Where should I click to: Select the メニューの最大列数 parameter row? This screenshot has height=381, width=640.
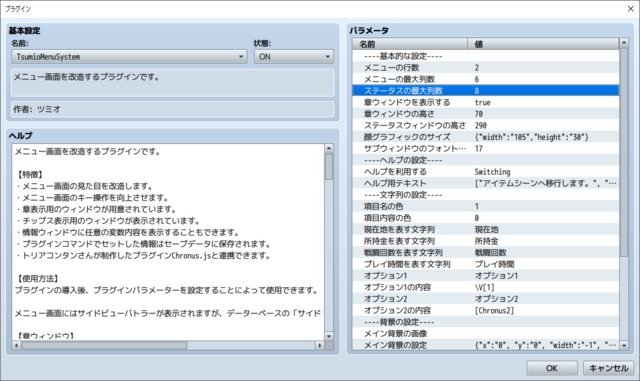(x=486, y=79)
